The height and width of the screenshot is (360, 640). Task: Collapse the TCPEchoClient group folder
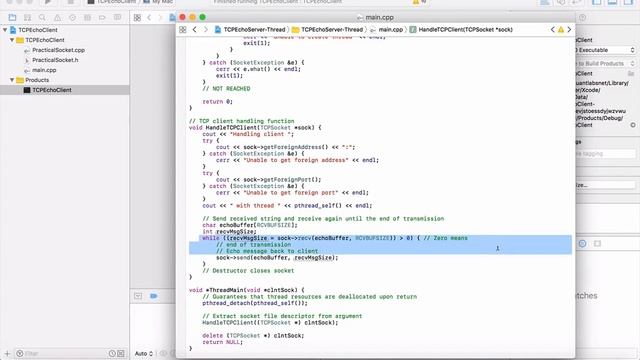pos(12,40)
